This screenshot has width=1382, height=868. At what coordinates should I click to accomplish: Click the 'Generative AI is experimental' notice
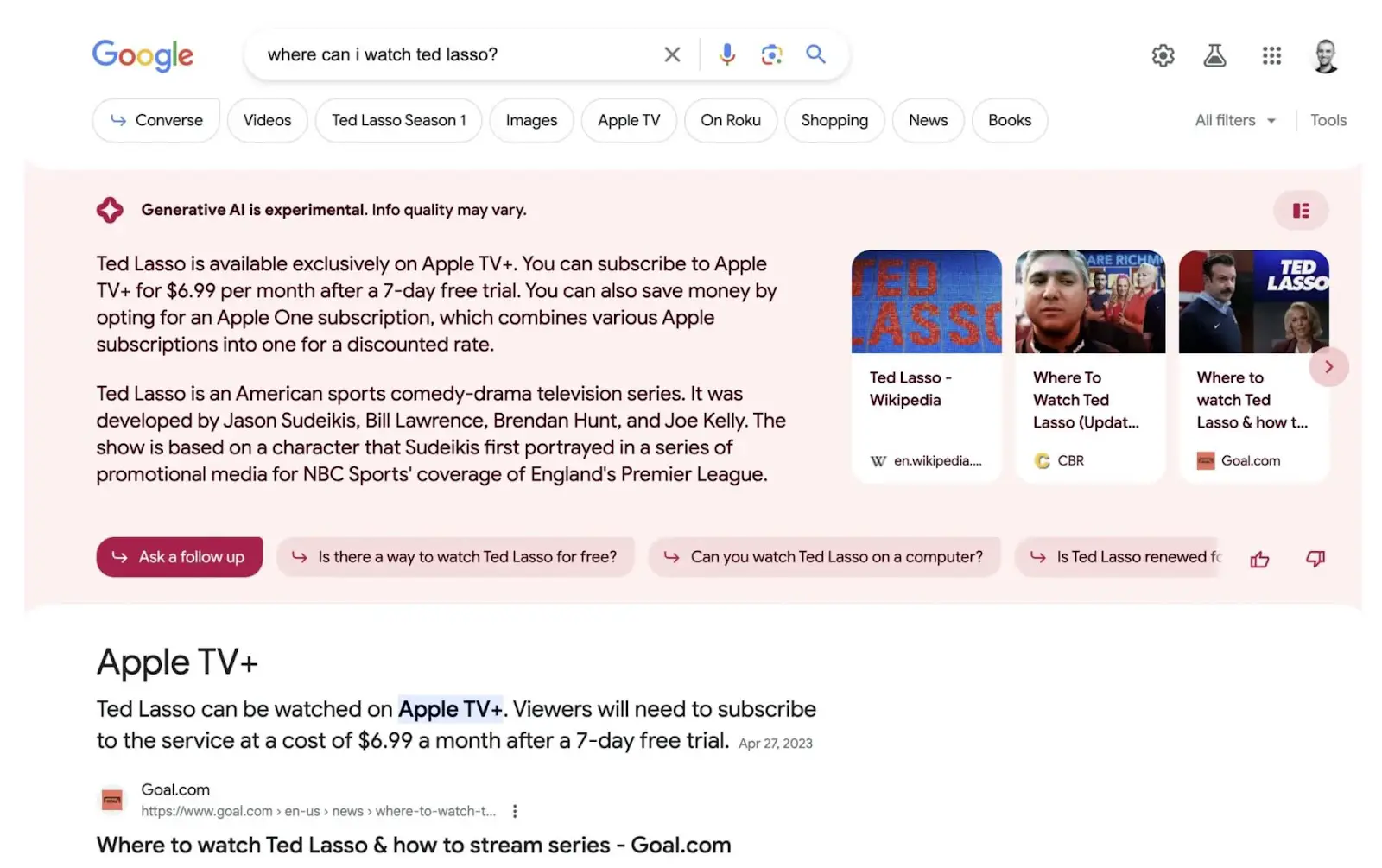(x=333, y=210)
